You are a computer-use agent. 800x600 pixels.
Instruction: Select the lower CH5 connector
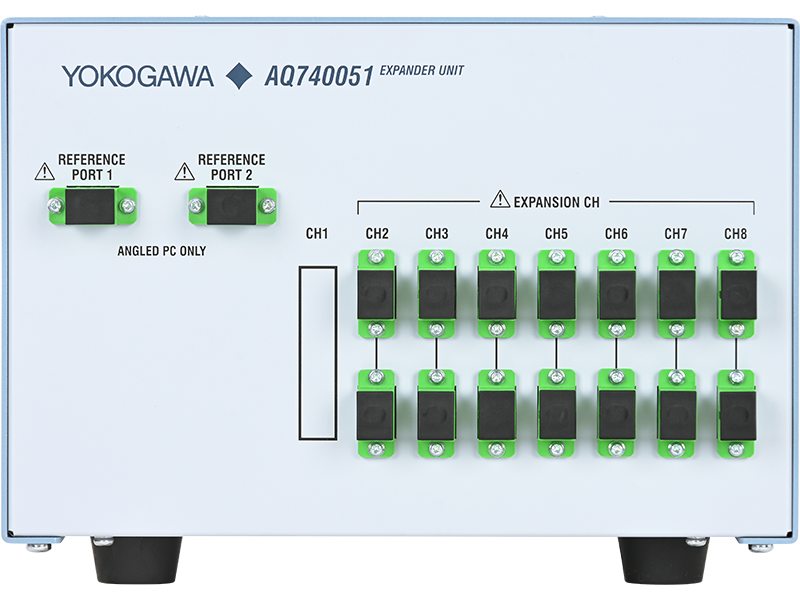556,414
